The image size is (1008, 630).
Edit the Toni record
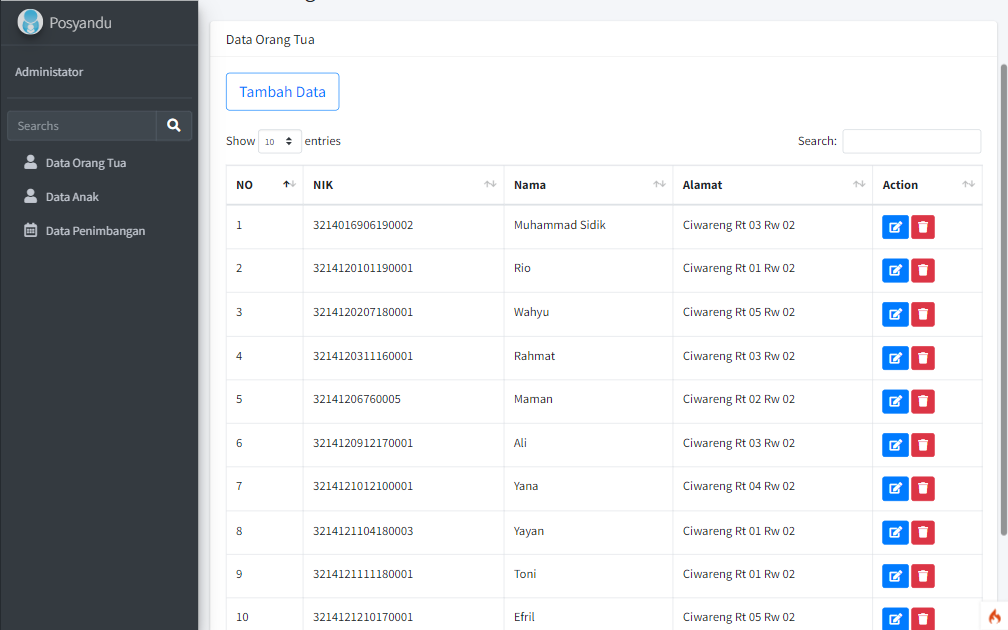coord(895,576)
